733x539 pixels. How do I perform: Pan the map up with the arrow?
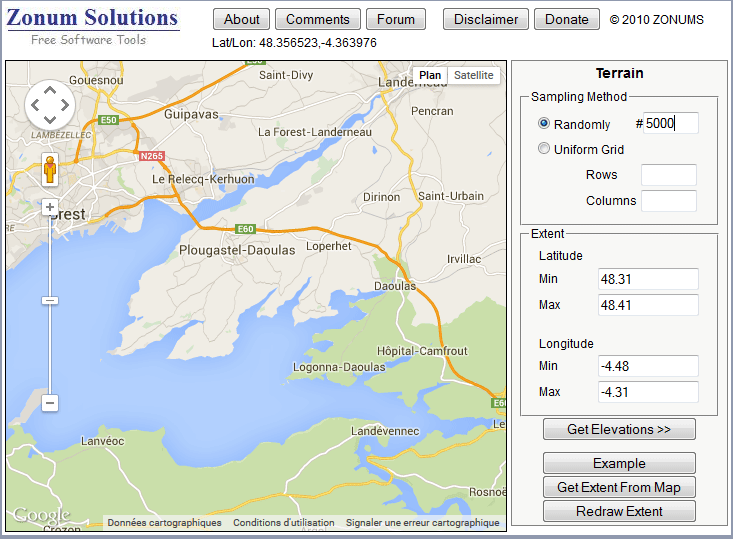click(x=50, y=90)
